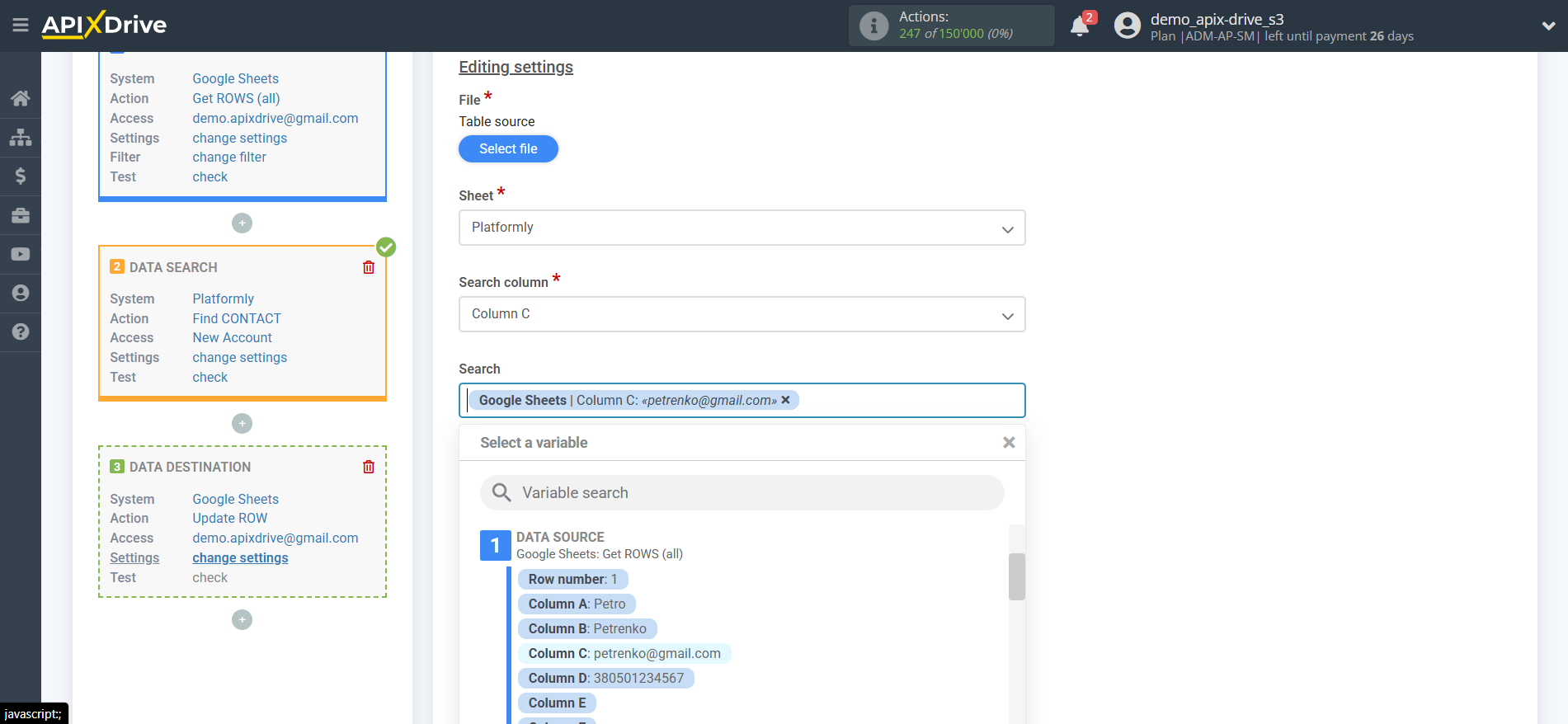Open the connections sitemap sidebar icon
Image resolution: width=1568 pixels, height=724 pixels.
[x=21, y=137]
